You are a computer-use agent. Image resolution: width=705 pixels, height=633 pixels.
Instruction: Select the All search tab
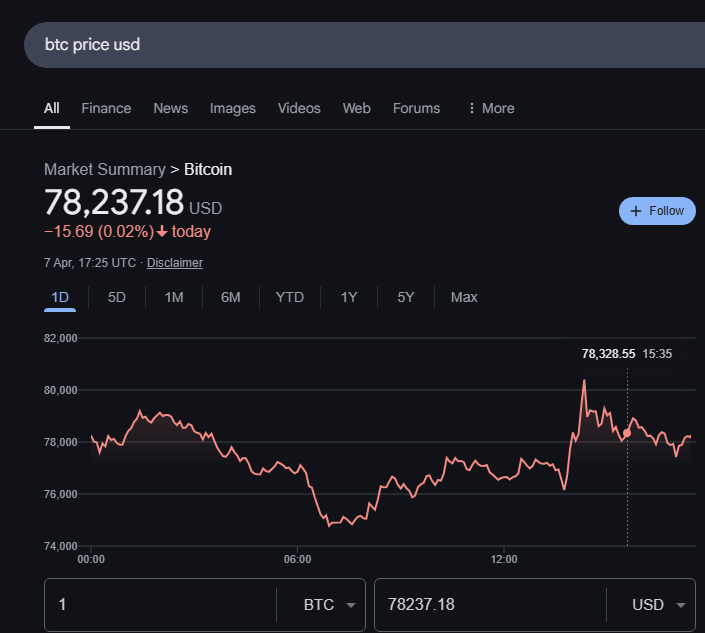tap(52, 108)
